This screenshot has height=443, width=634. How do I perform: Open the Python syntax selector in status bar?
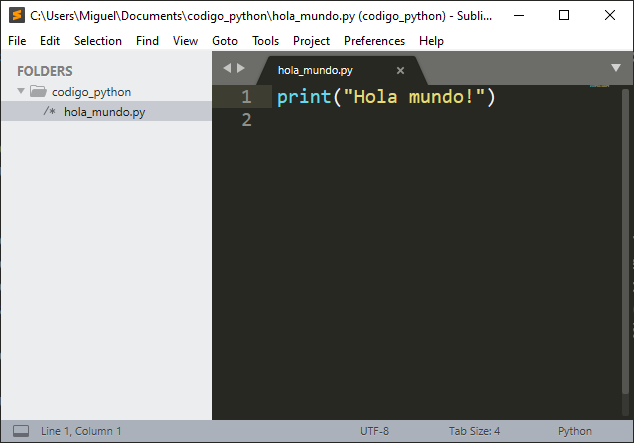(x=575, y=431)
